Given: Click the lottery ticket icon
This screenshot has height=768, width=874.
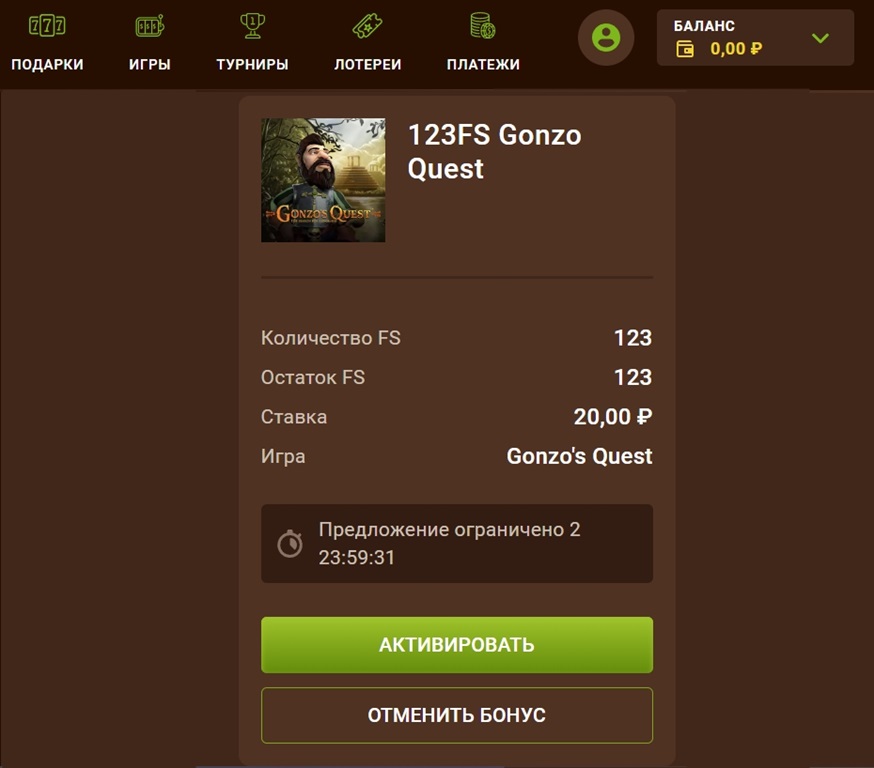Looking at the screenshot, I should pos(367,26).
